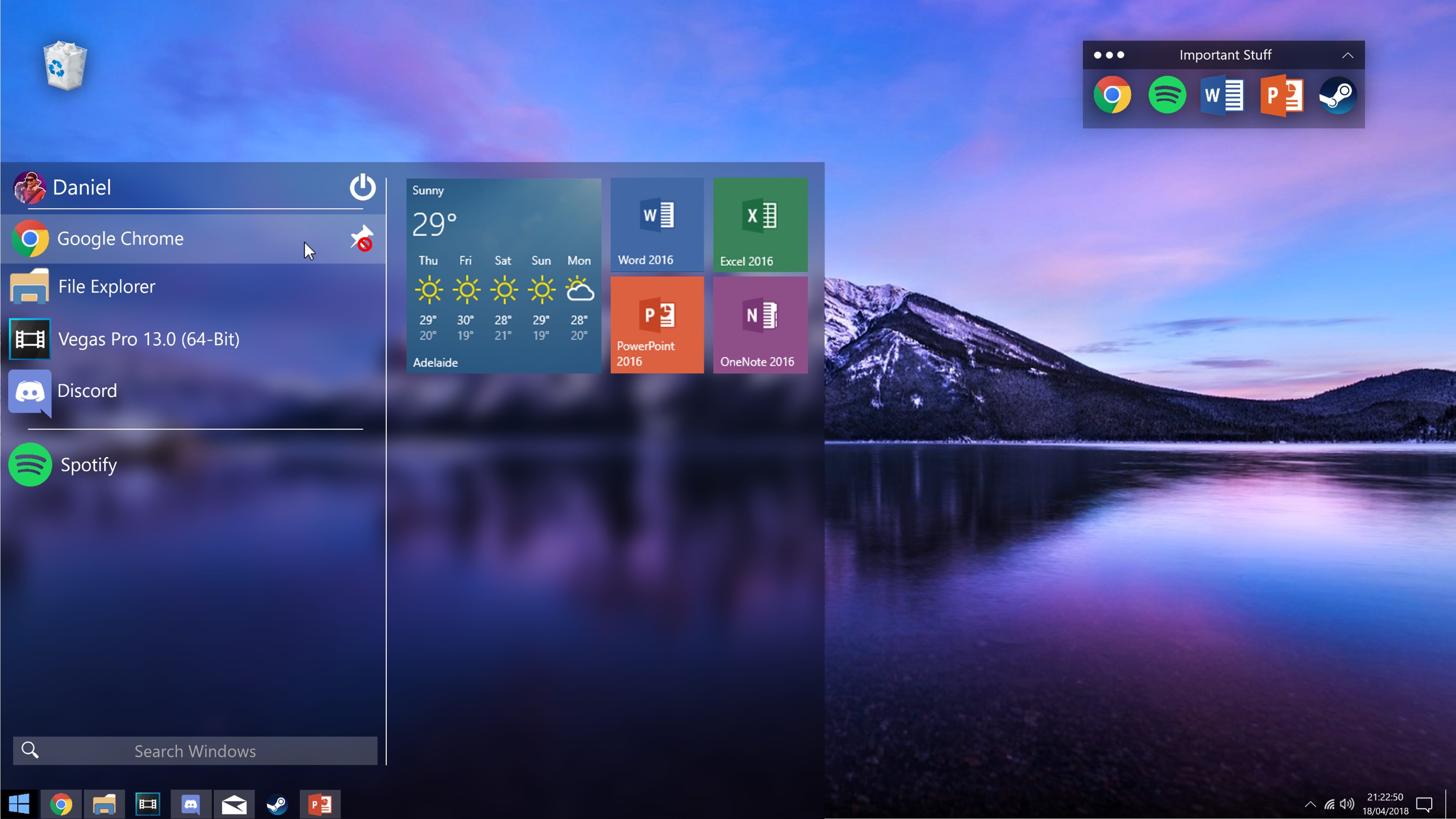
Task: Unpin Google Chrome using the pin icon
Action: click(362, 238)
